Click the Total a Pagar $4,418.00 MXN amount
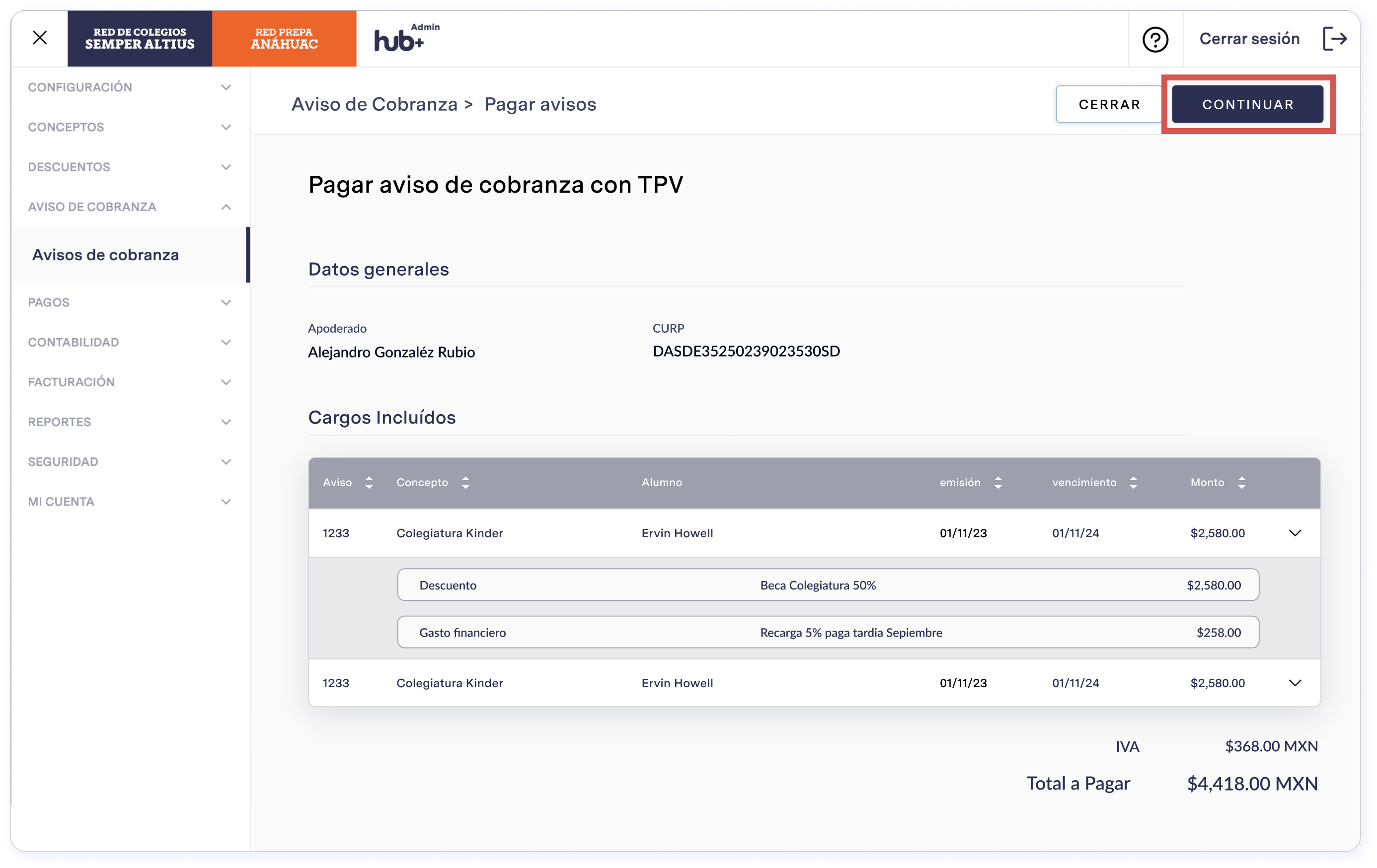Viewport: 1377px width, 868px height. click(1252, 784)
